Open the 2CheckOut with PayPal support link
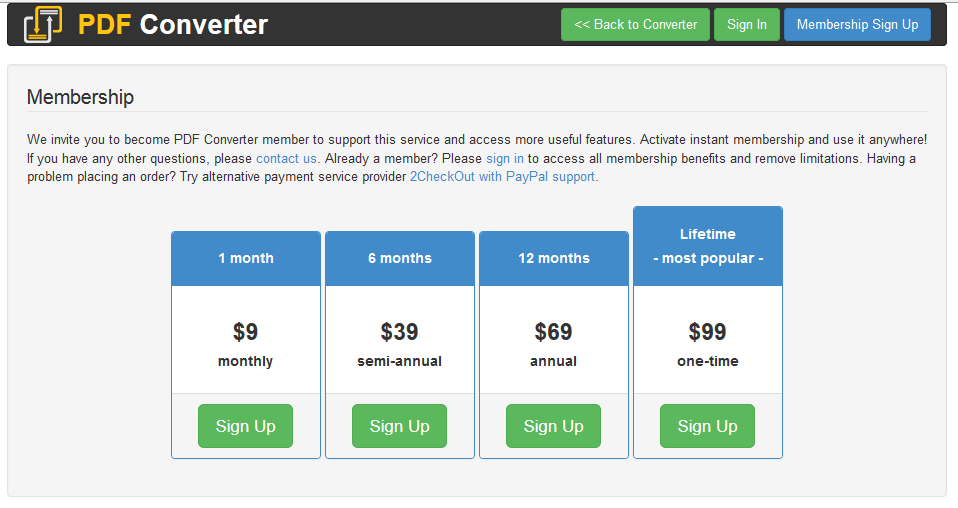The height and width of the screenshot is (508, 958). (502, 176)
